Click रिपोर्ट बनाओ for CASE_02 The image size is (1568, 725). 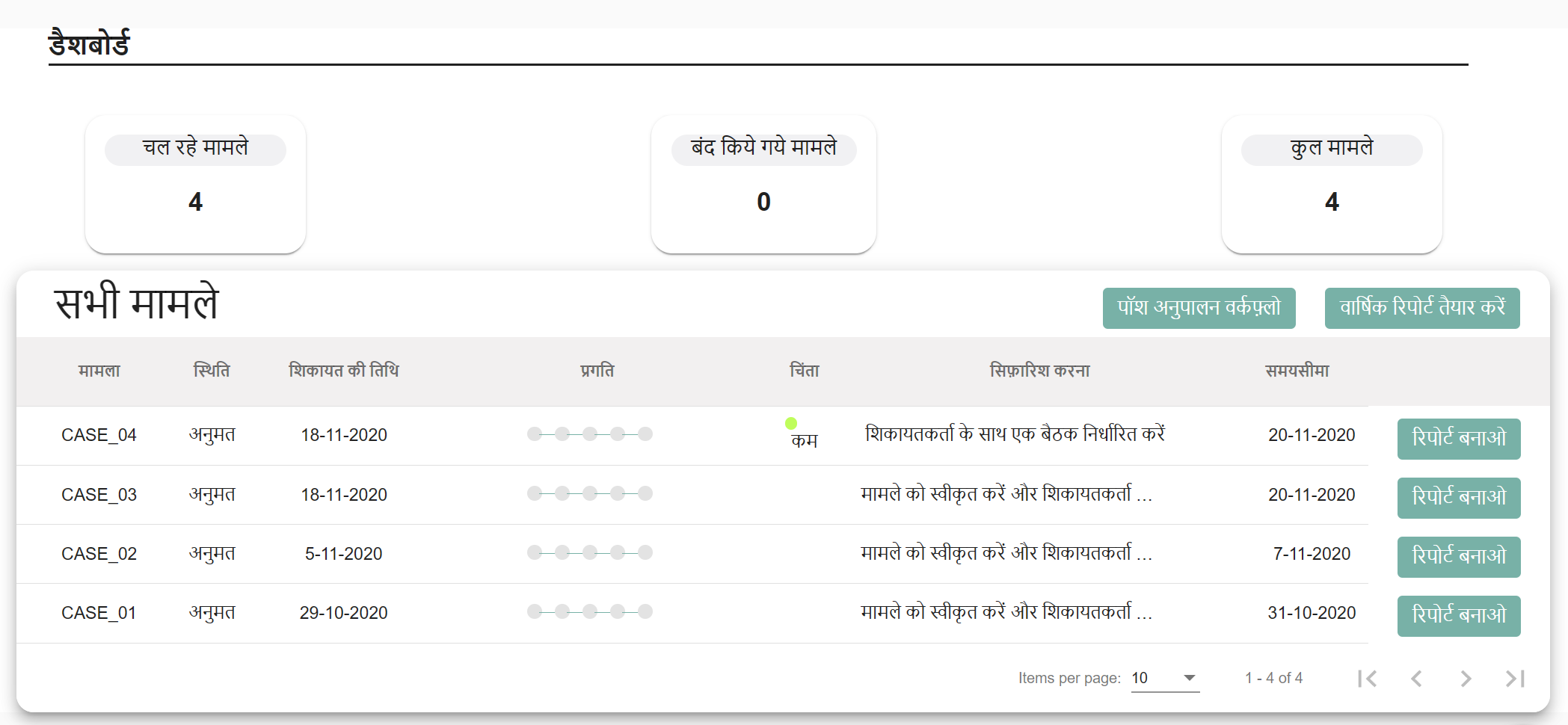[x=1458, y=557]
